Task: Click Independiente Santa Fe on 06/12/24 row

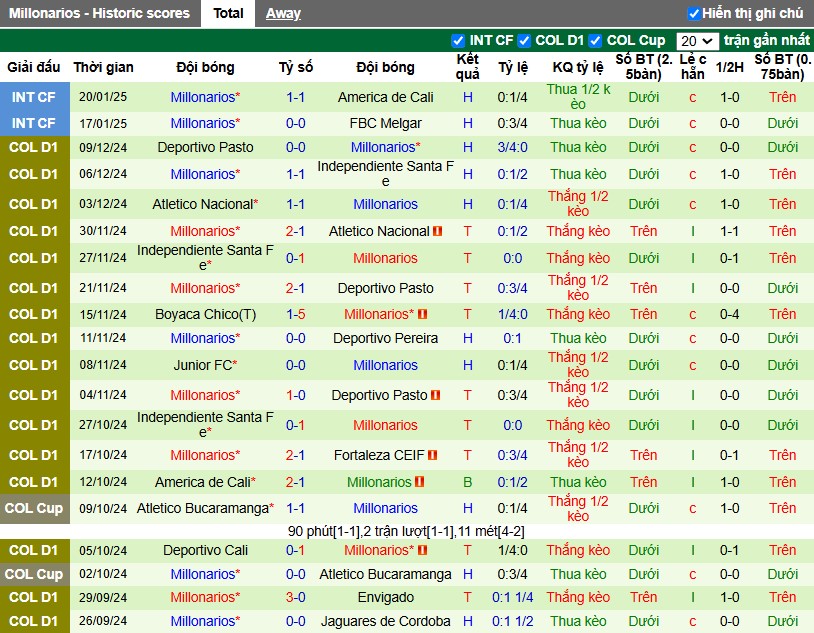Action: pos(385,174)
